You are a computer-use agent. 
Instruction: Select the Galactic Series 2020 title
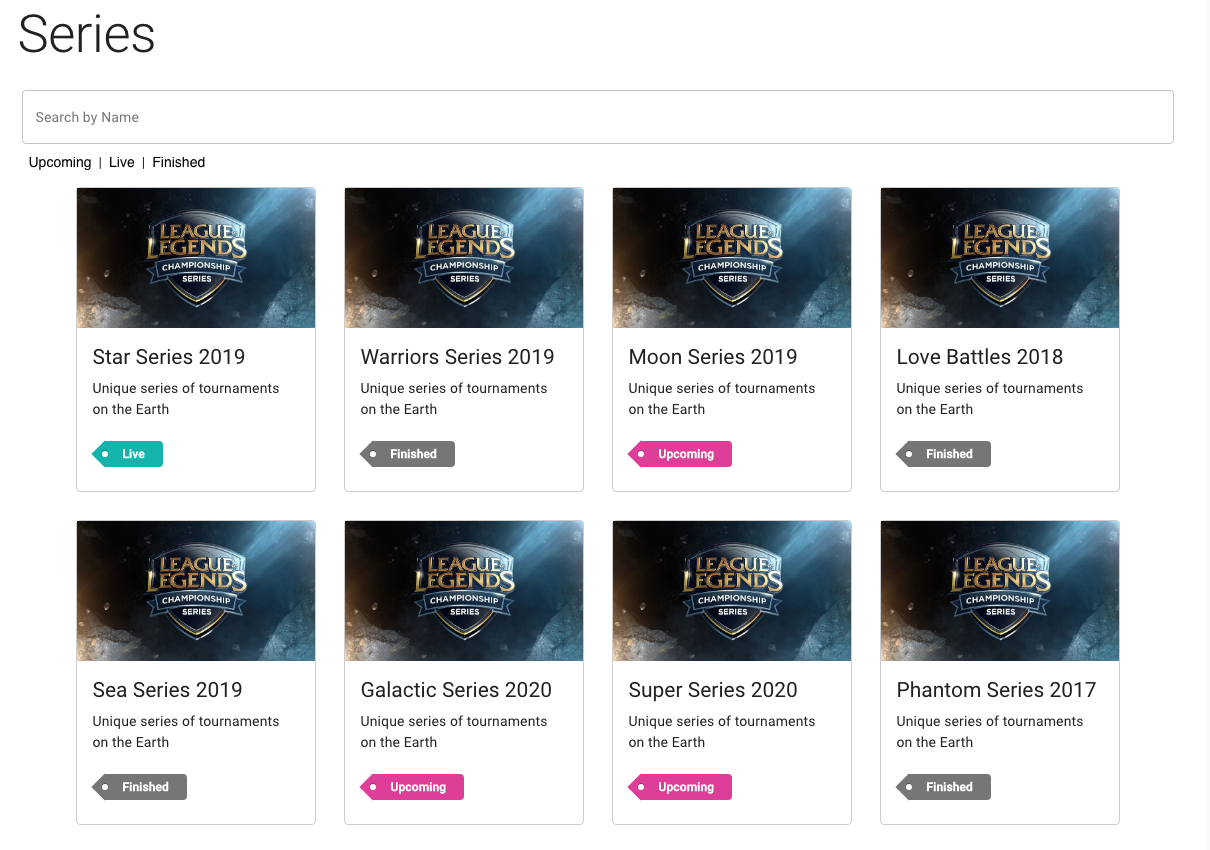(x=456, y=690)
